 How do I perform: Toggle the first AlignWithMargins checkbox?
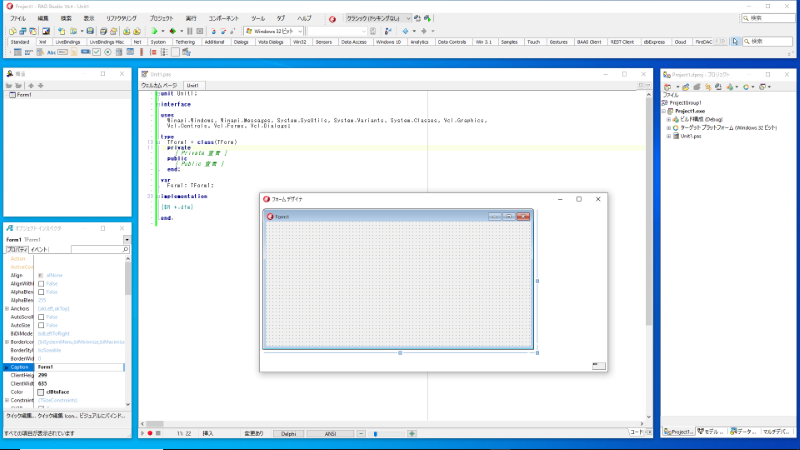(x=41, y=284)
